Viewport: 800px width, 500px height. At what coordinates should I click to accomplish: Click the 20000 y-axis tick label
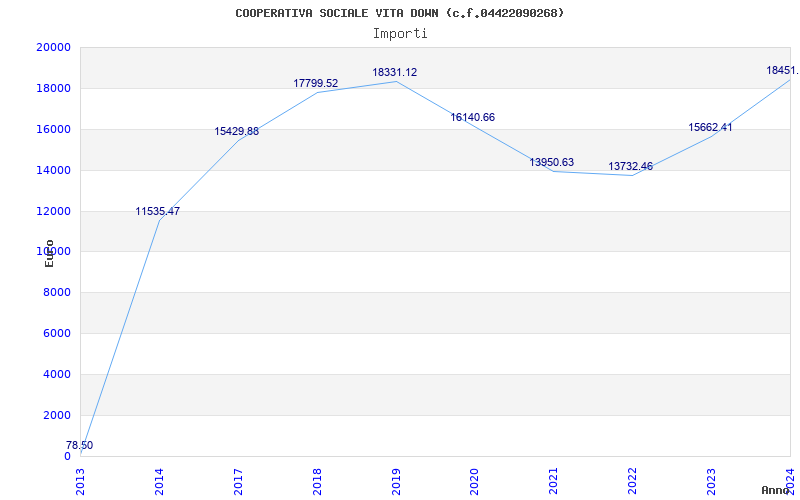[53, 47]
